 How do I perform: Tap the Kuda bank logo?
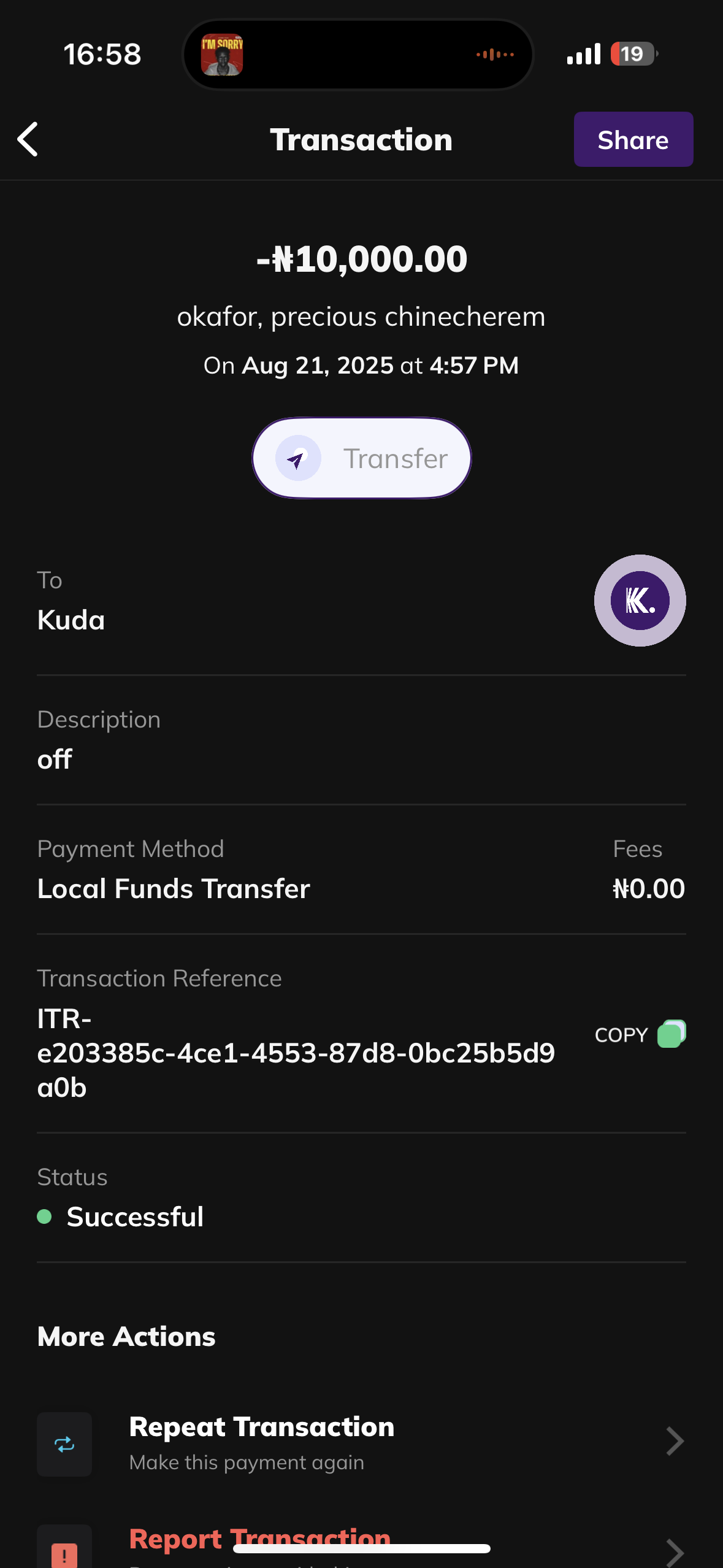pyautogui.click(x=640, y=601)
